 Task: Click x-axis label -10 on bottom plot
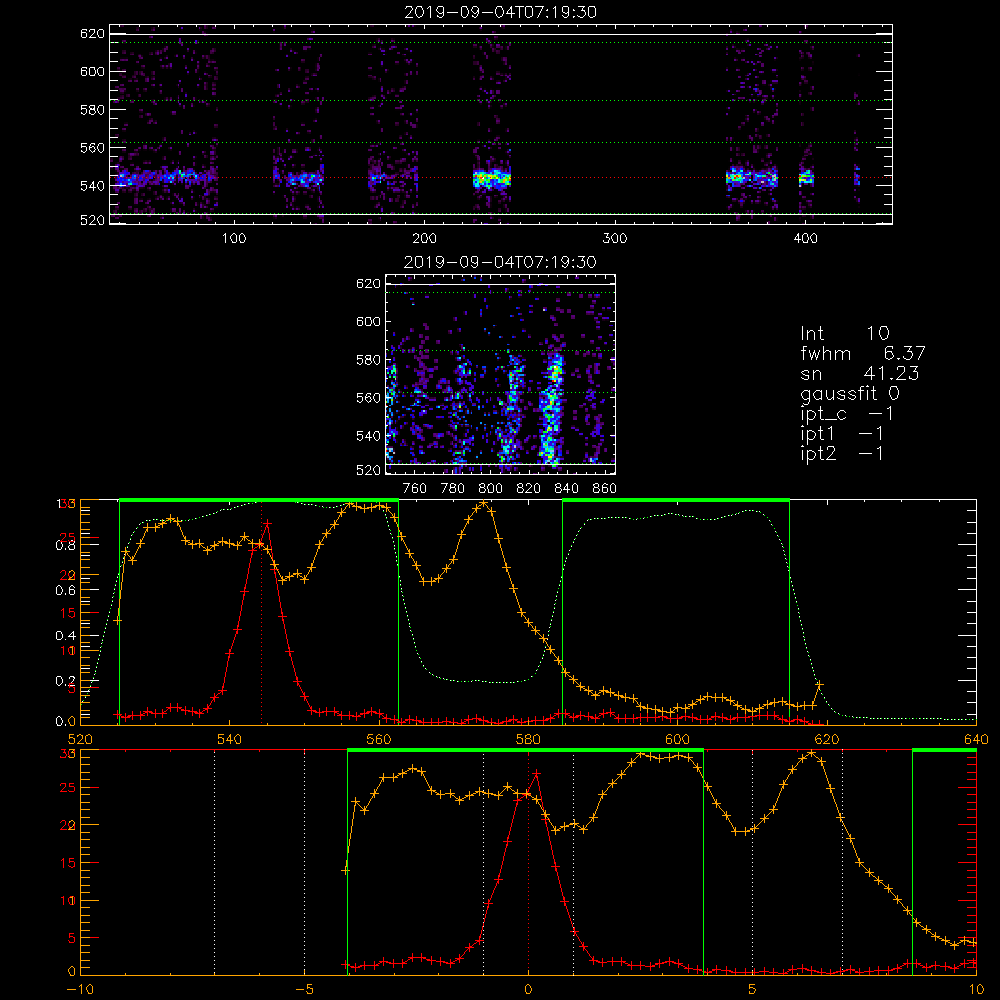80,990
